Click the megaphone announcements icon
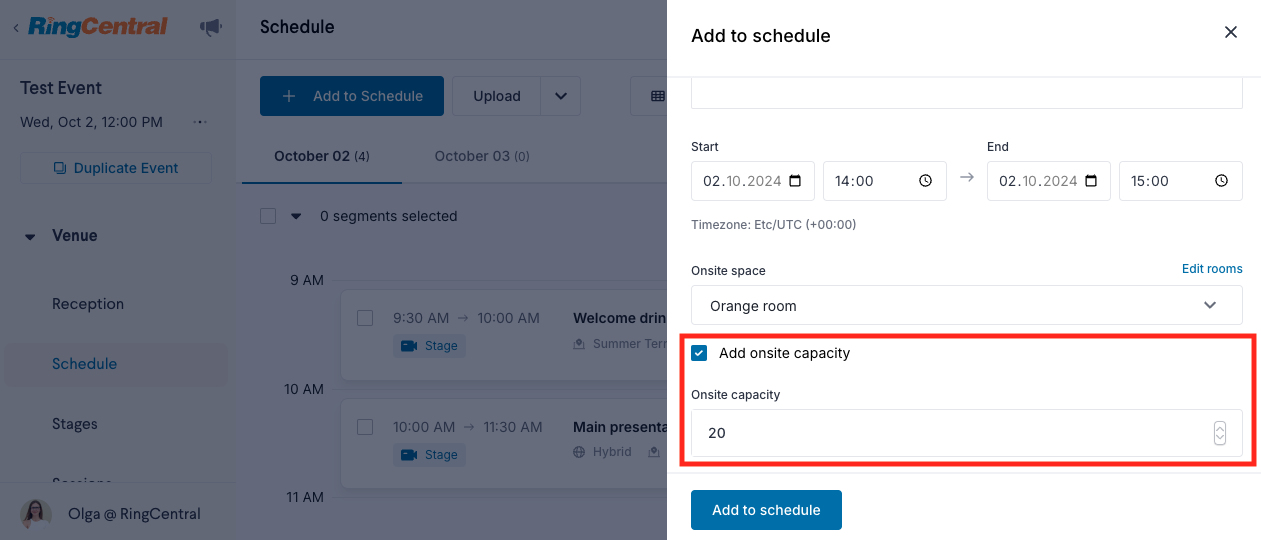Screen dimensions: 1261x540 (210, 28)
